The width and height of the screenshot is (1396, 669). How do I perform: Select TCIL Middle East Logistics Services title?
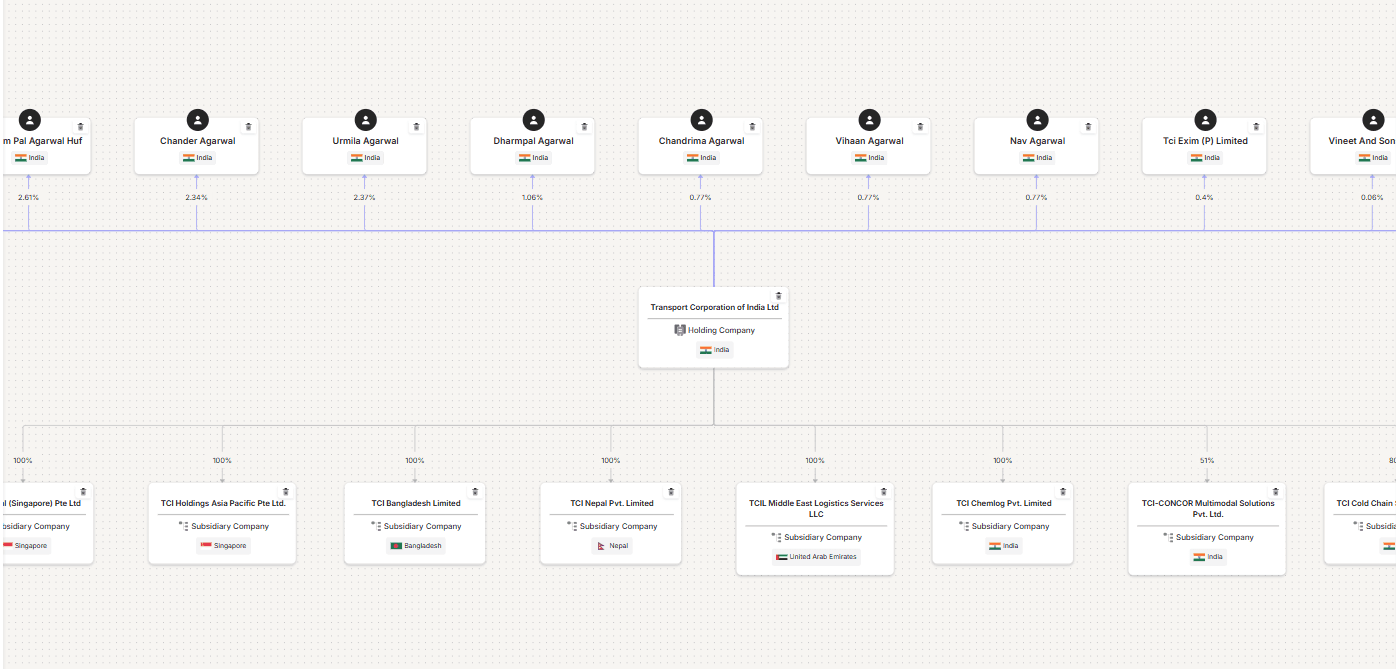click(x=816, y=508)
